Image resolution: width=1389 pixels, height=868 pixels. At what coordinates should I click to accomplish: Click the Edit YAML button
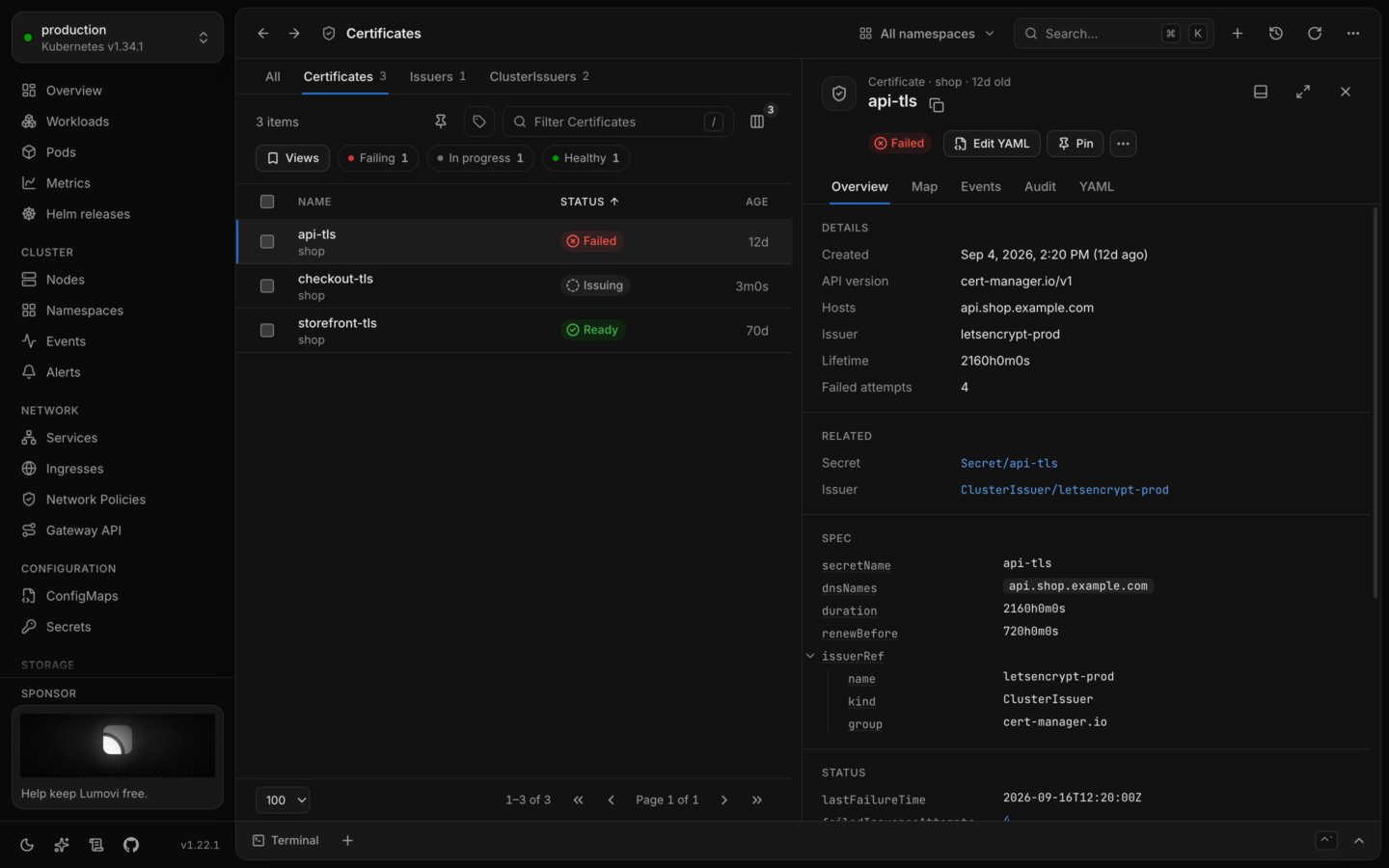992,144
